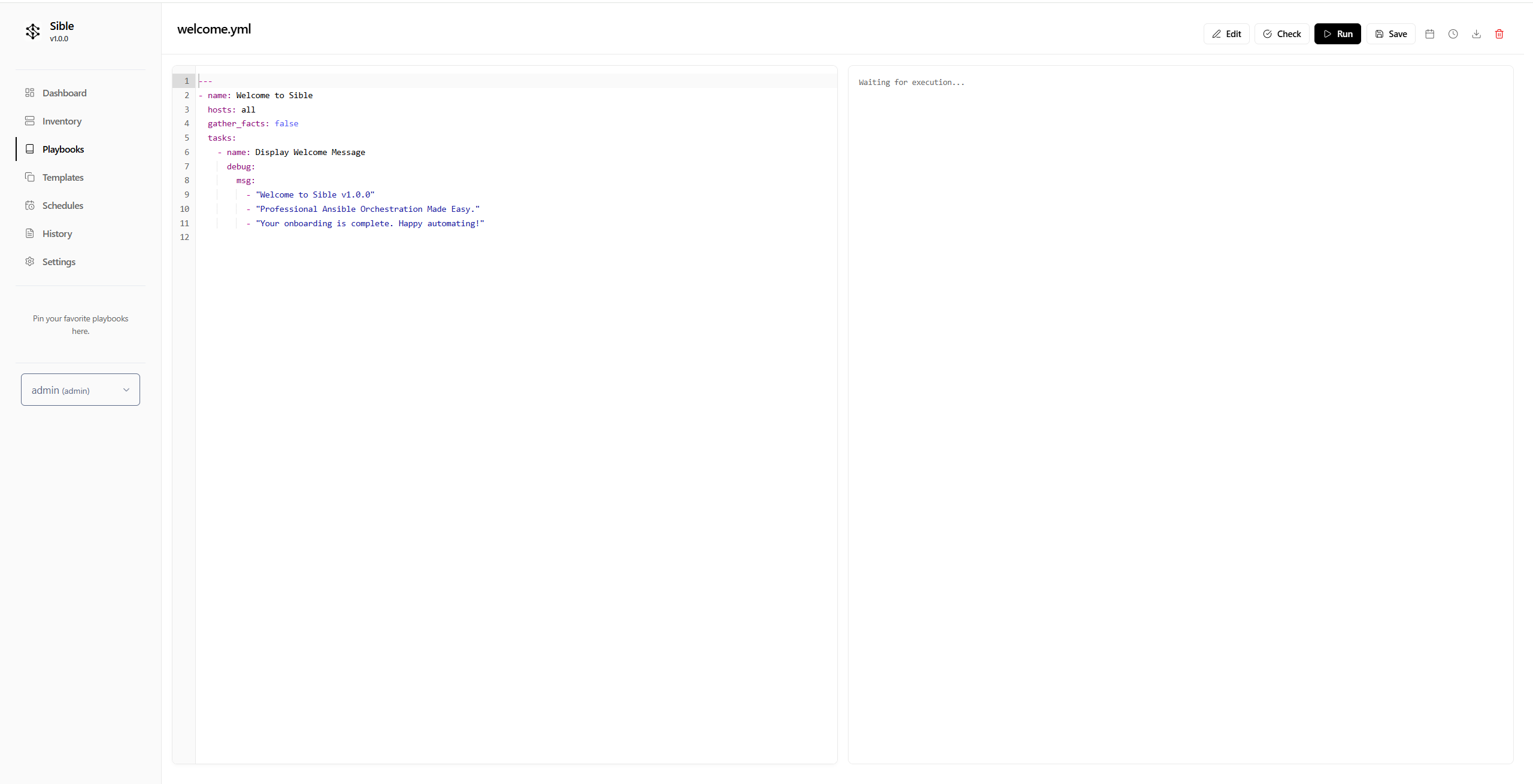This screenshot has height=784, width=1533.
Task: Delete playbook with red trash icon
Action: tap(1499, 34)
